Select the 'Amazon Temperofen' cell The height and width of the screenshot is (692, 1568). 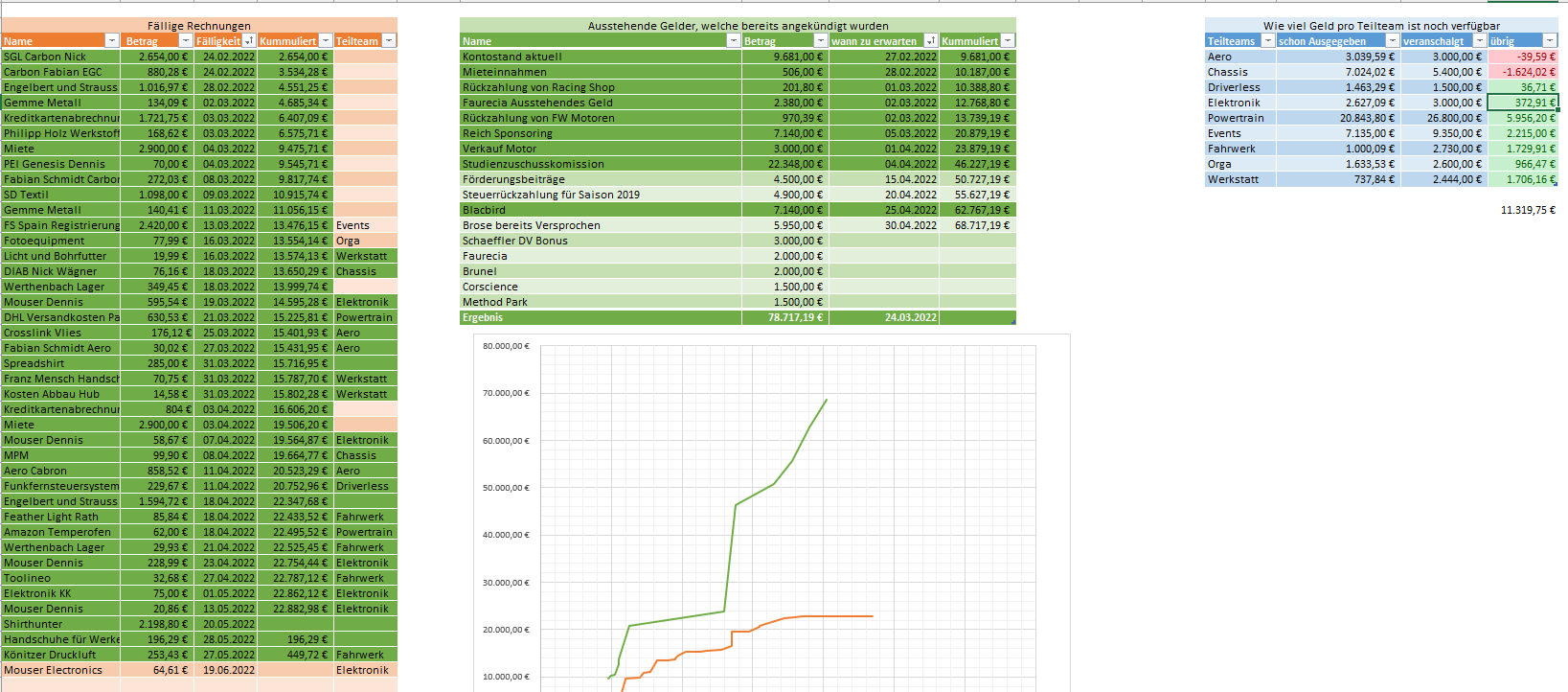(60, 532)
